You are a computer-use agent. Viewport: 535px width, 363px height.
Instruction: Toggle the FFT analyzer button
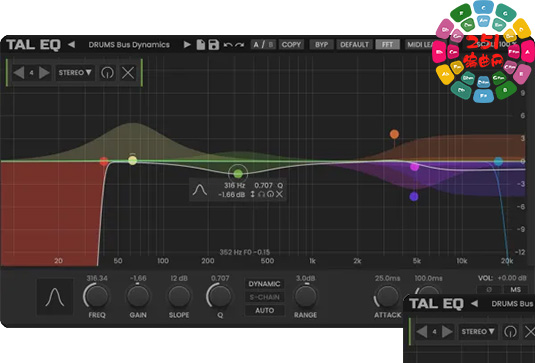click(387, 45)
